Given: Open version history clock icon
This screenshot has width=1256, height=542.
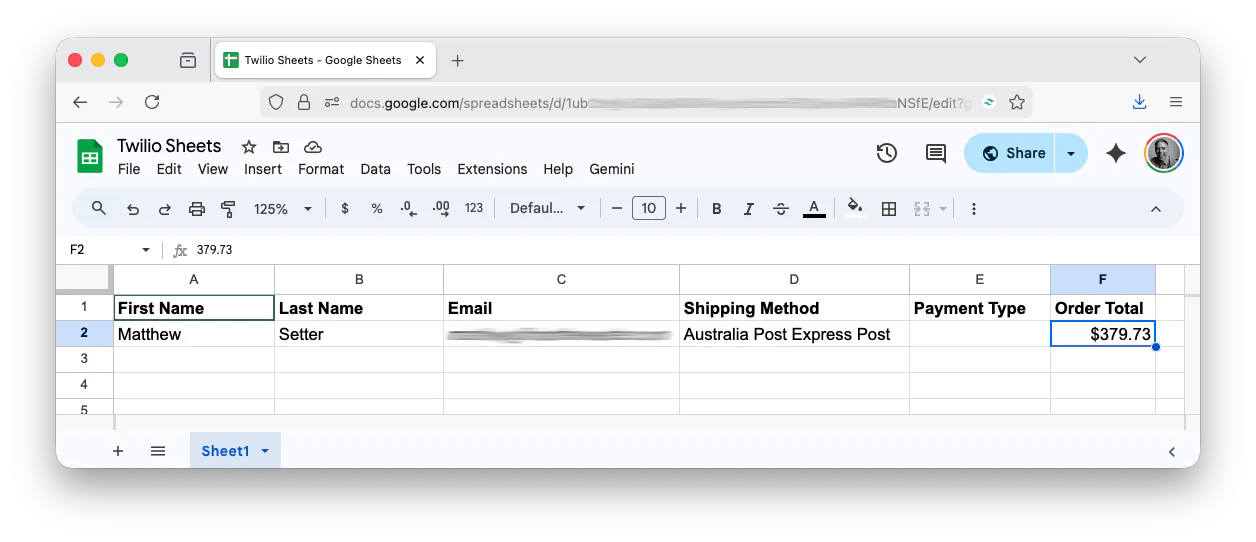Looking at the screenshot, I should tap(886, 153).
